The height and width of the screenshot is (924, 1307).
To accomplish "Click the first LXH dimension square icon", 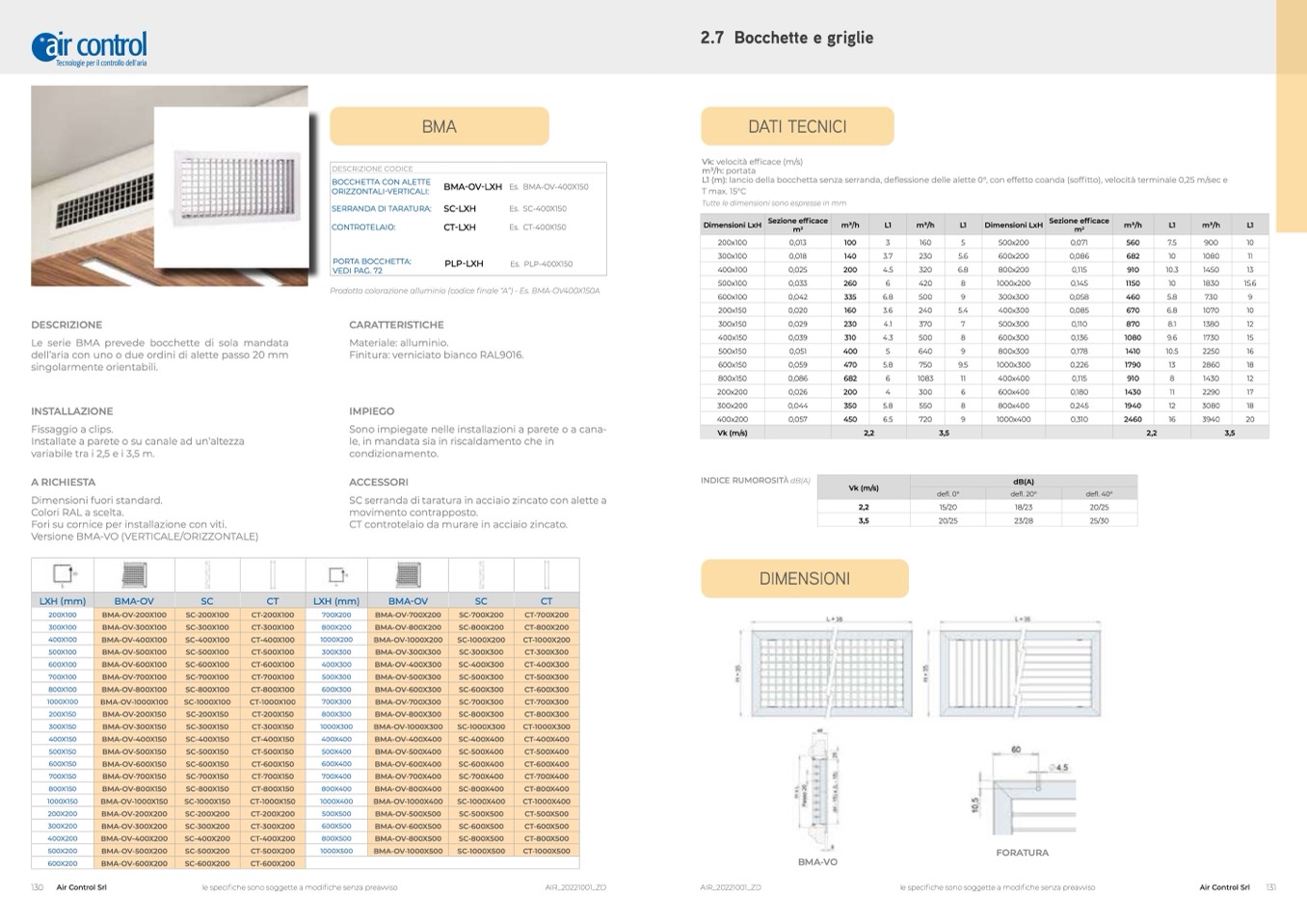I will click(63, 575).
